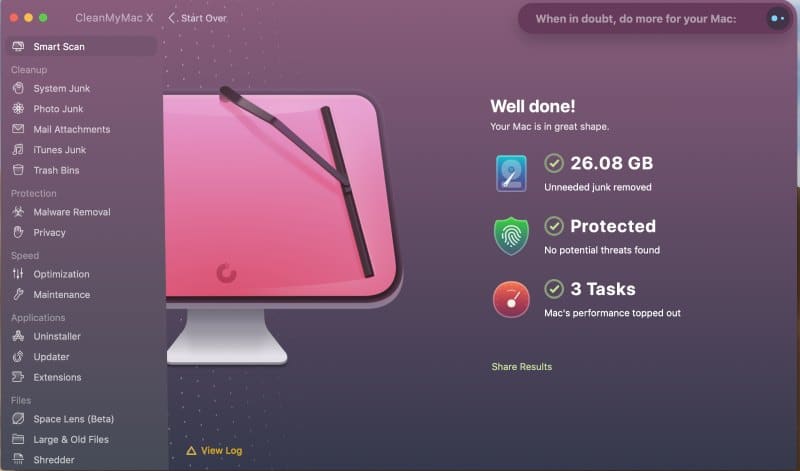Image resolution: width=800 pixels, height=471 pixels.
Task: Open the Privacy hand icon
Action: (18, 232)
